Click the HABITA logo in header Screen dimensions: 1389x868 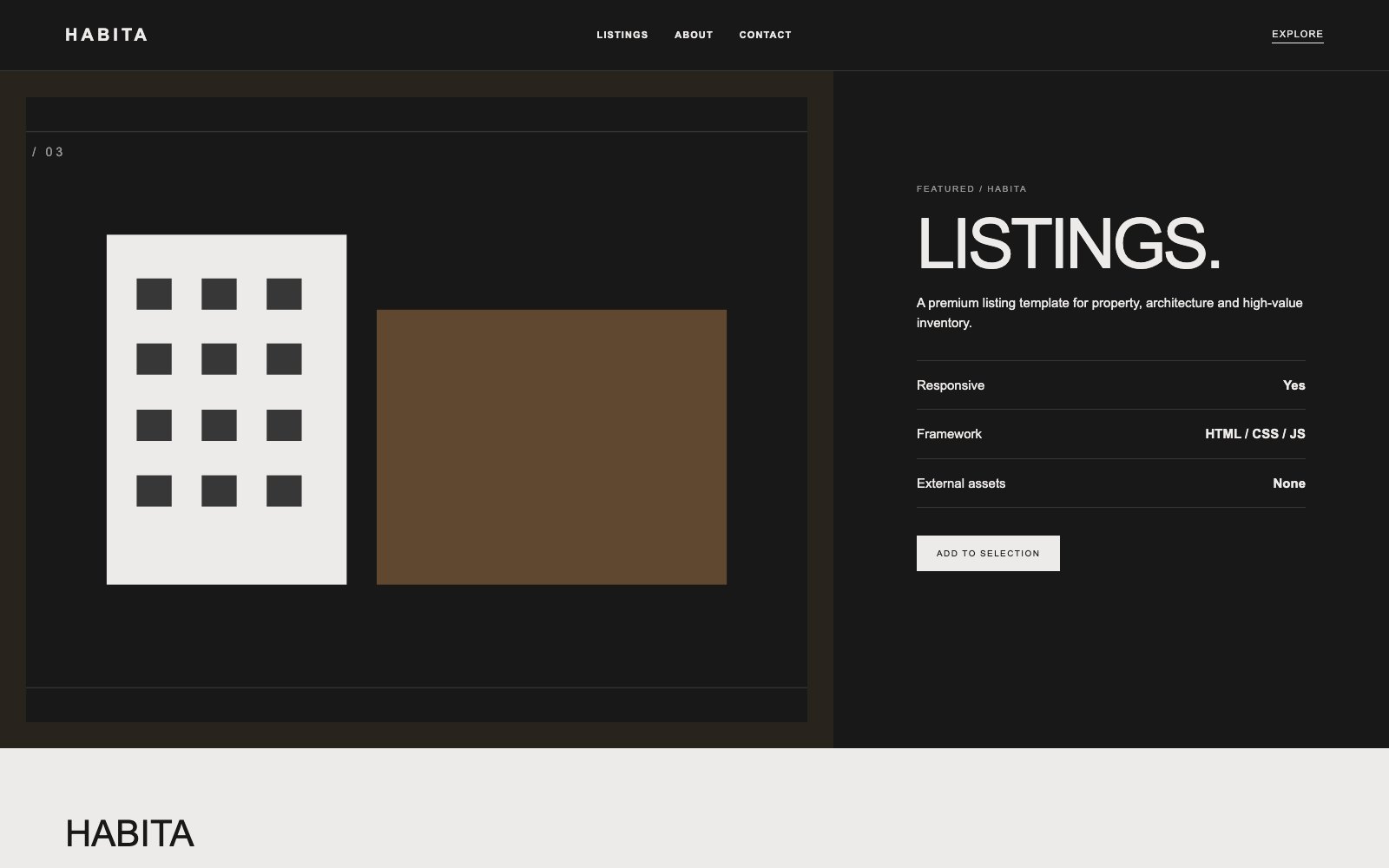[106, 35]
